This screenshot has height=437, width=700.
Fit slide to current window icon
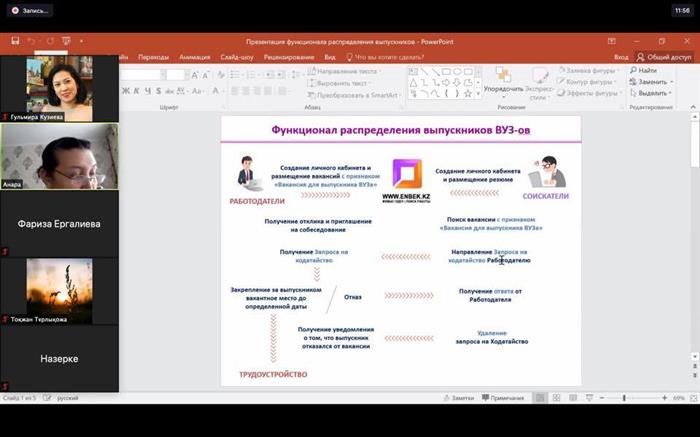[692, 398]
